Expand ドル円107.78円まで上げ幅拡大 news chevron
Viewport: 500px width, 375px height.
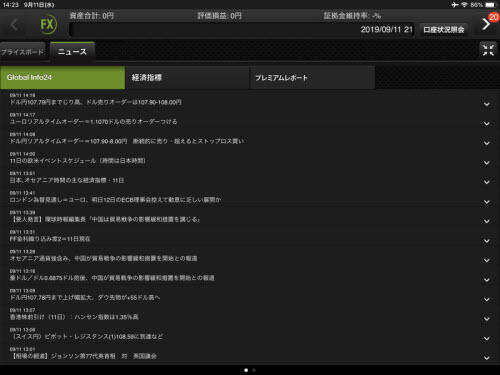click(x=487, y=300)
